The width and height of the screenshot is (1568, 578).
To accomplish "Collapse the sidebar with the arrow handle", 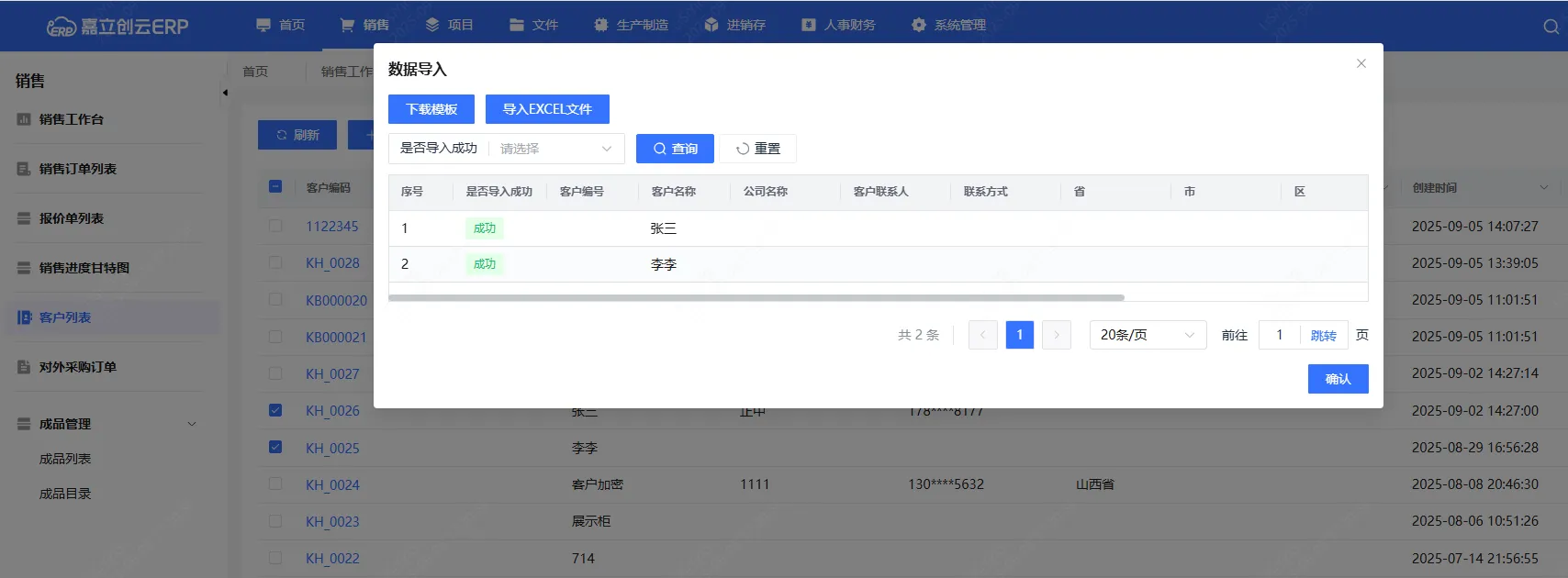I will (225, 93).
